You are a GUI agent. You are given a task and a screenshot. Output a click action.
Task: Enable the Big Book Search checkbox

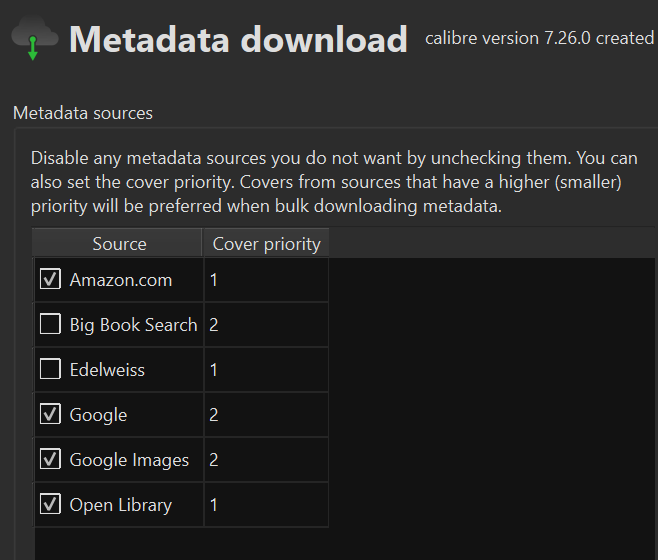pos(50,324)
